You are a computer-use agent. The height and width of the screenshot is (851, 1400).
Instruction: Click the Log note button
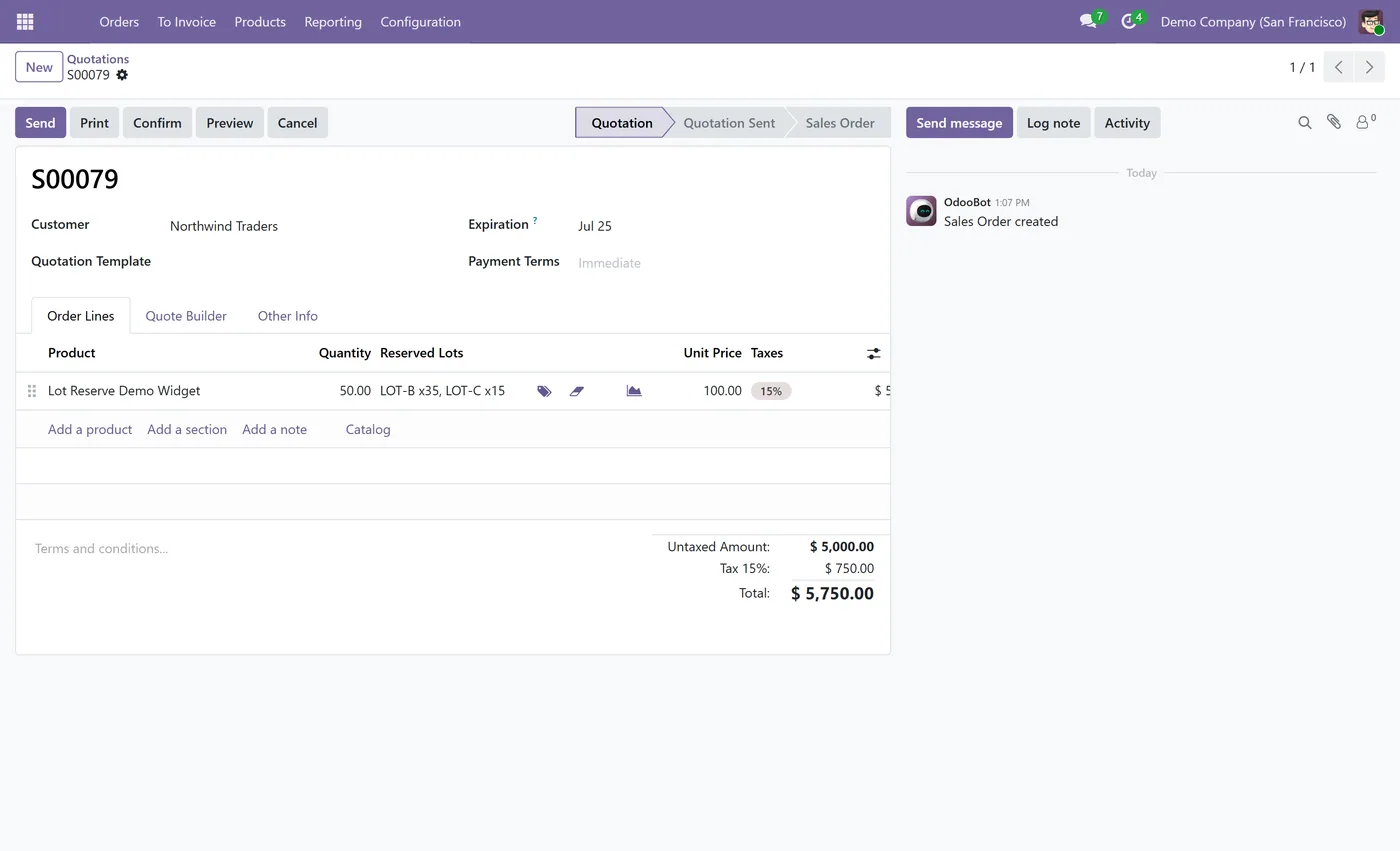tap(1053, 122)
